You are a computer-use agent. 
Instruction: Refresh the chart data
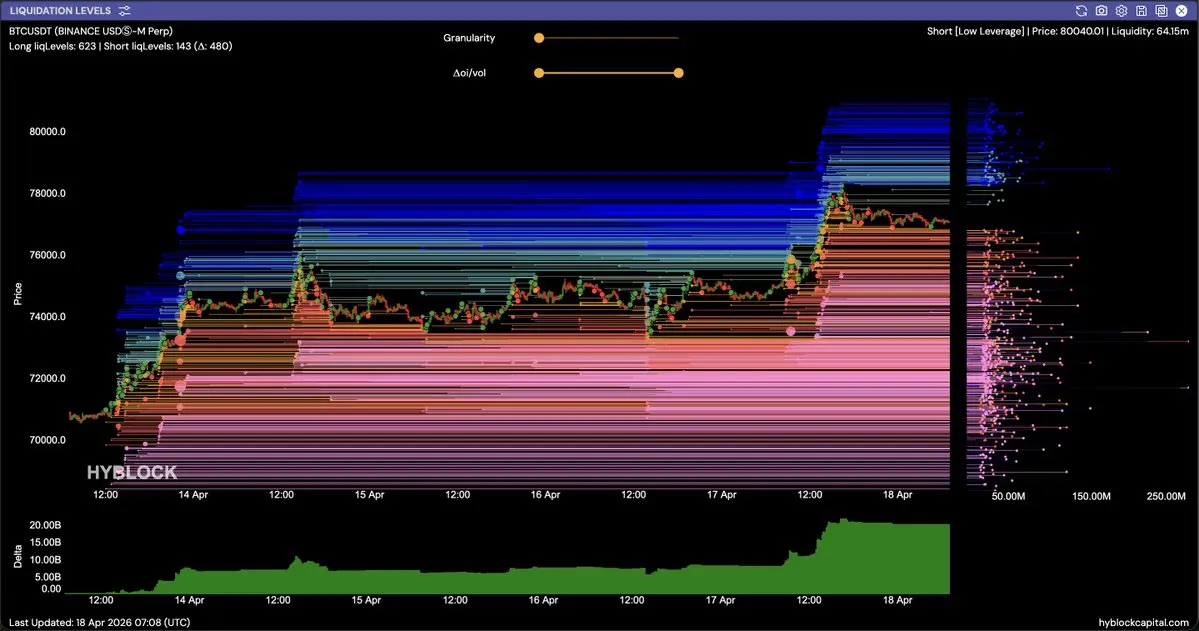[x=1081, y=11]
